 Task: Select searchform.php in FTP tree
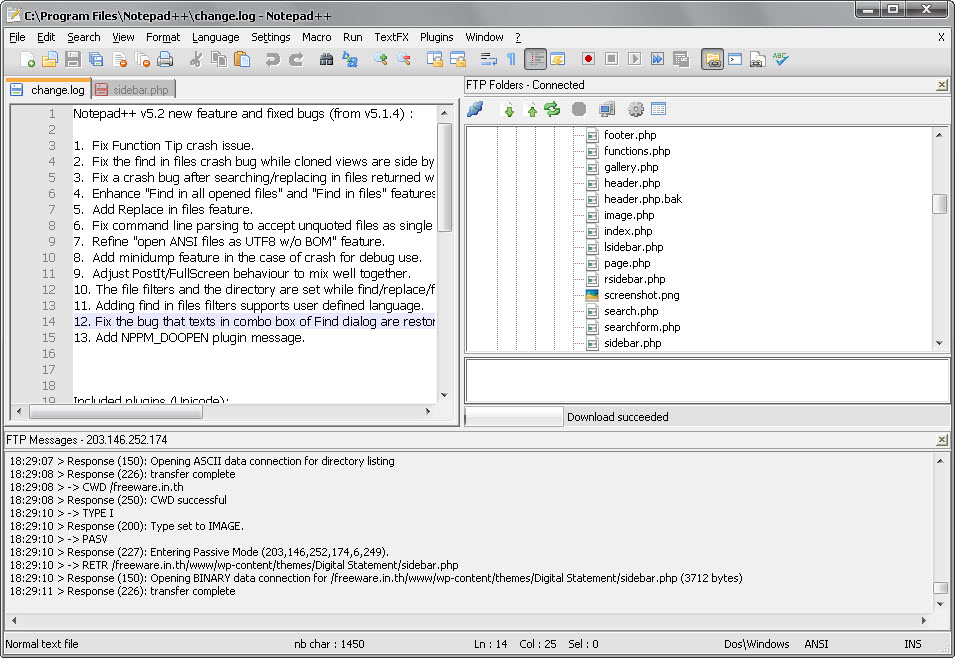click(642, 327)
